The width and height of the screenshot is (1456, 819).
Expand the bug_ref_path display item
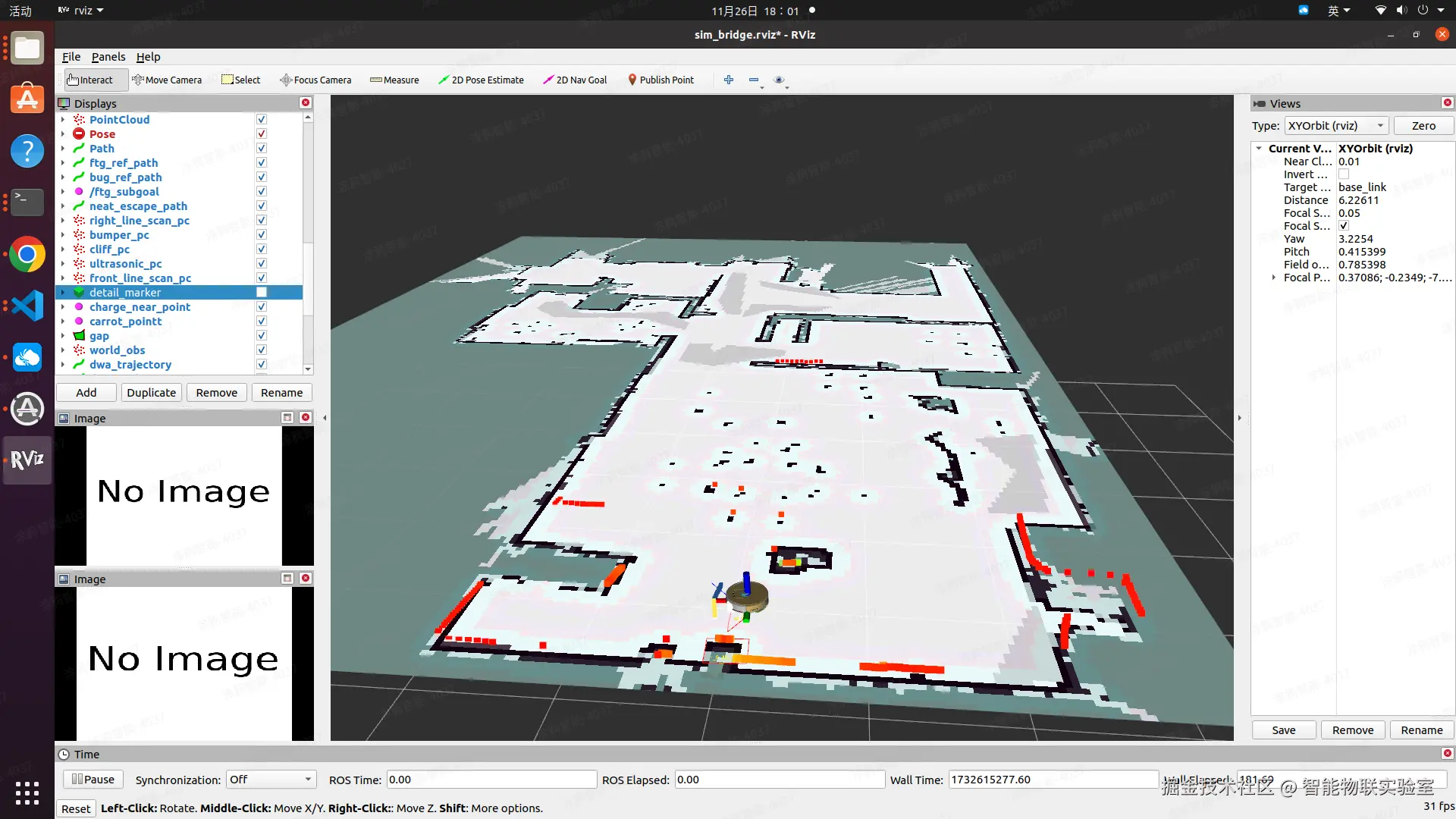pos(63,177)
